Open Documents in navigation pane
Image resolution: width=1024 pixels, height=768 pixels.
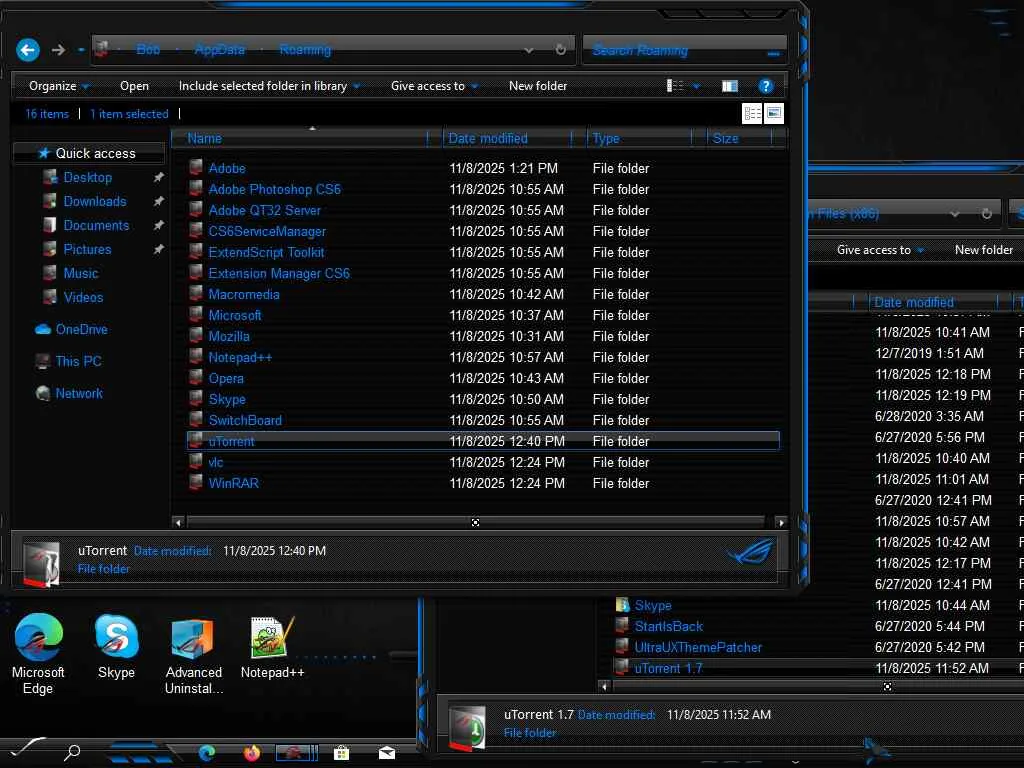pos(96,225)
